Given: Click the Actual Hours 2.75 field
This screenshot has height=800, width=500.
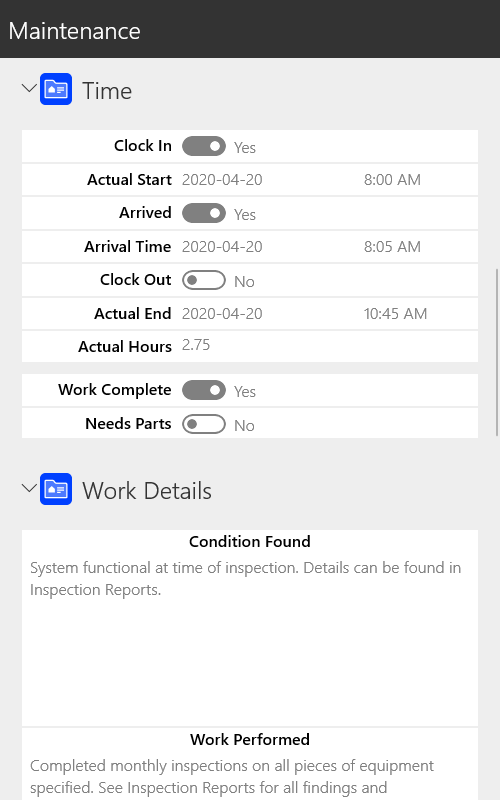Looking at the screenshot, I should pyautogui.click(x=196, y=345).
